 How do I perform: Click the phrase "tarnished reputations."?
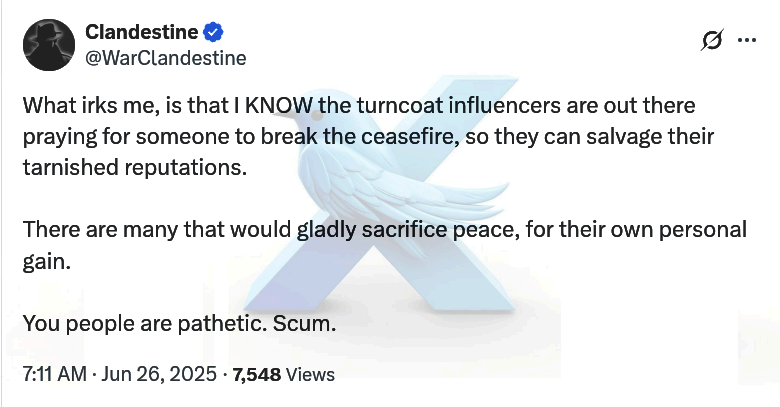(x=133, y=166)
